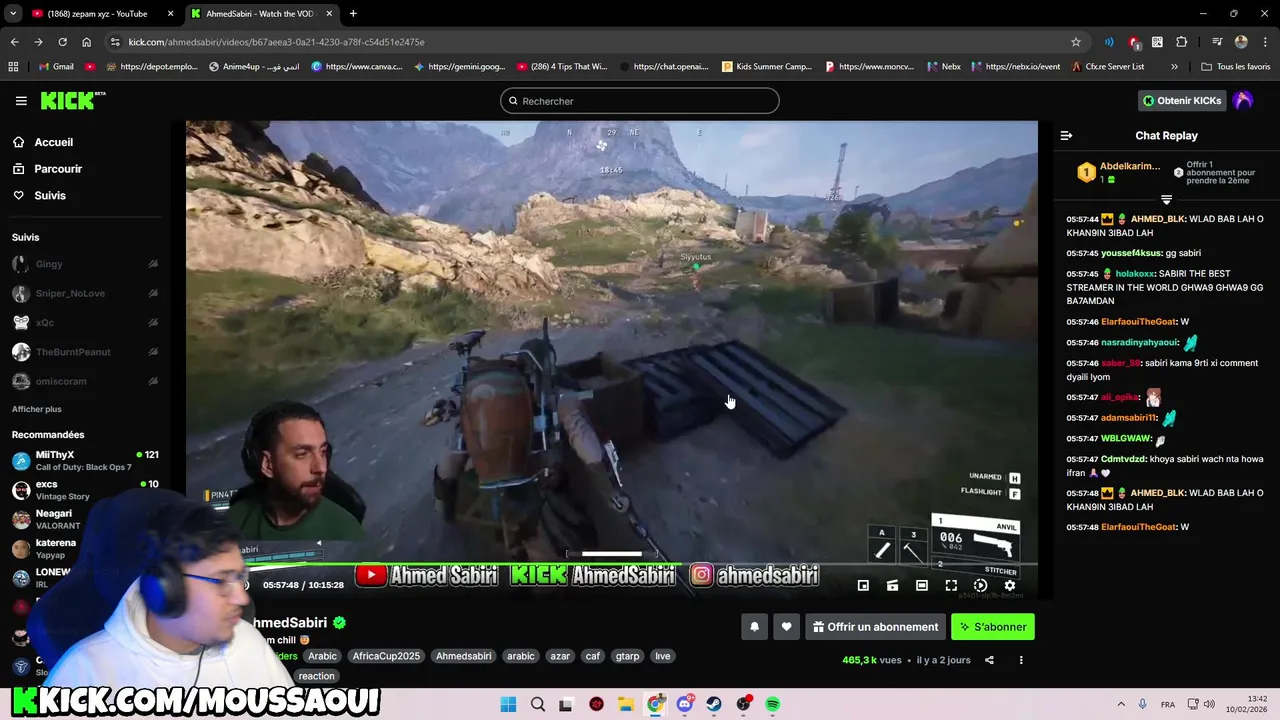Open Cfx.re Server List bookmark
The image size is (1280, 720).
pyautogui.click(x=1108, y=67)
